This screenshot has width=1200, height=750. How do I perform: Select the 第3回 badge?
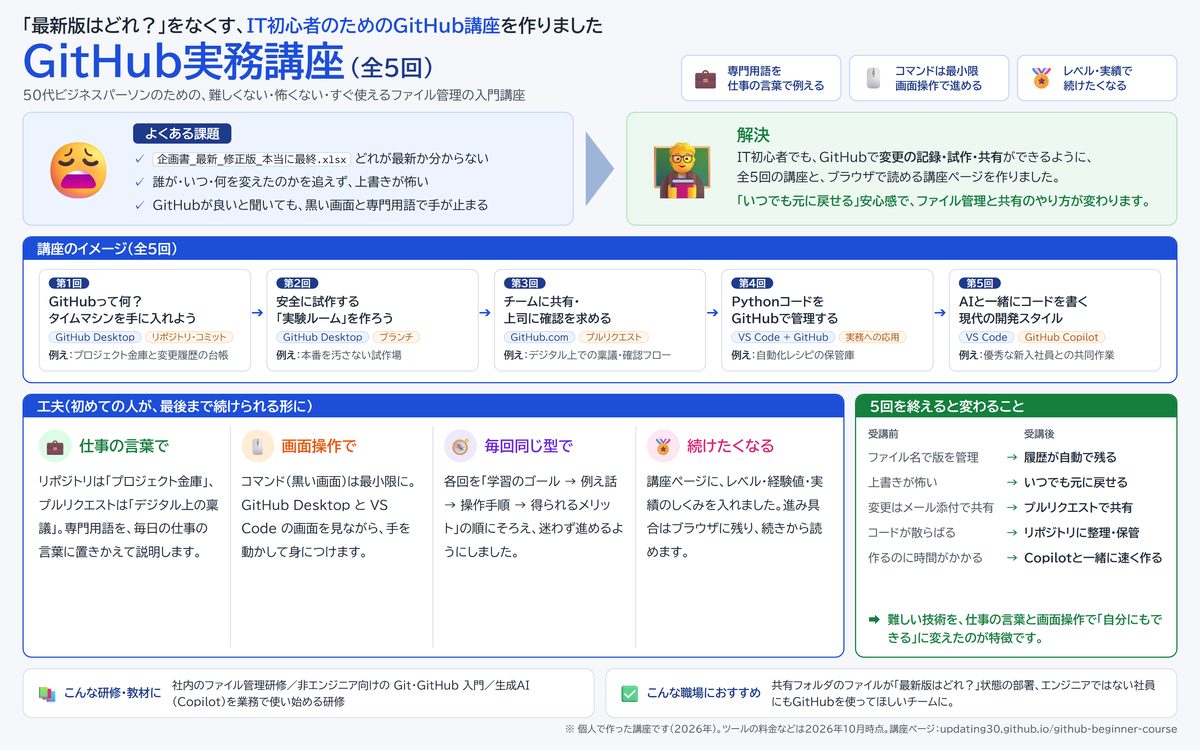pyautogui.click(x=524, y=283)
